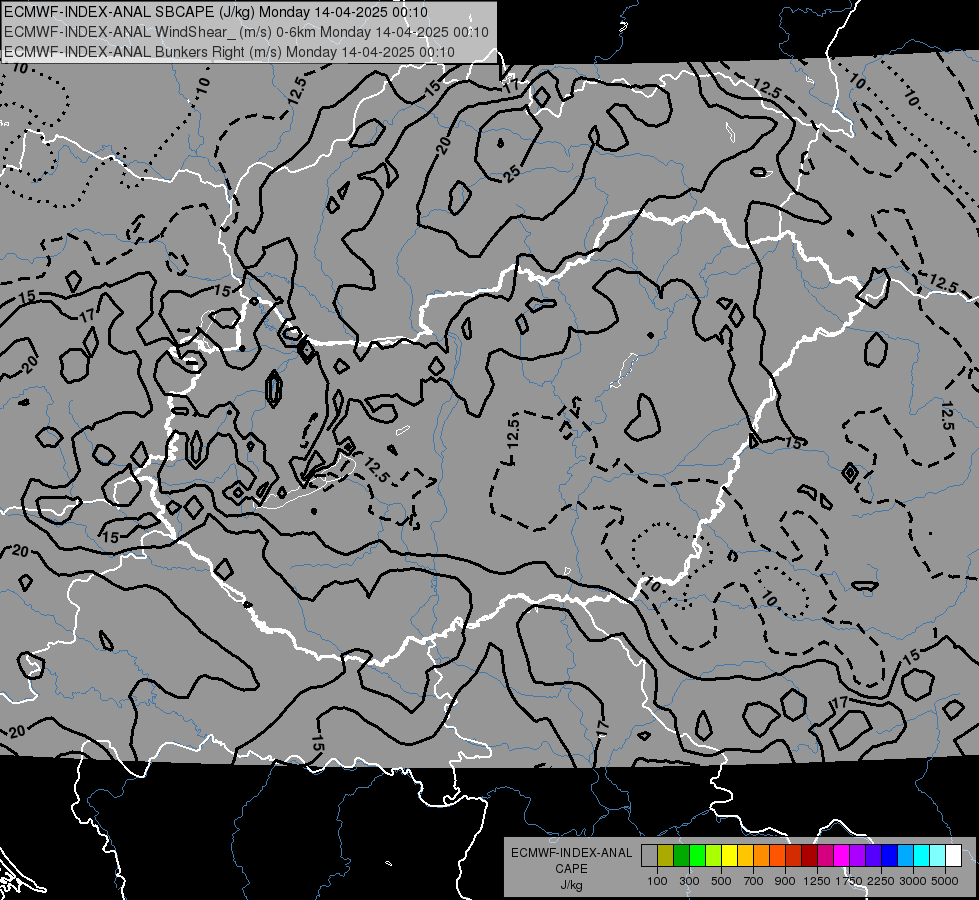Click the 900 tick value in legend
The height and width of the screenshot is (900, 979).
tap(785, 881)
